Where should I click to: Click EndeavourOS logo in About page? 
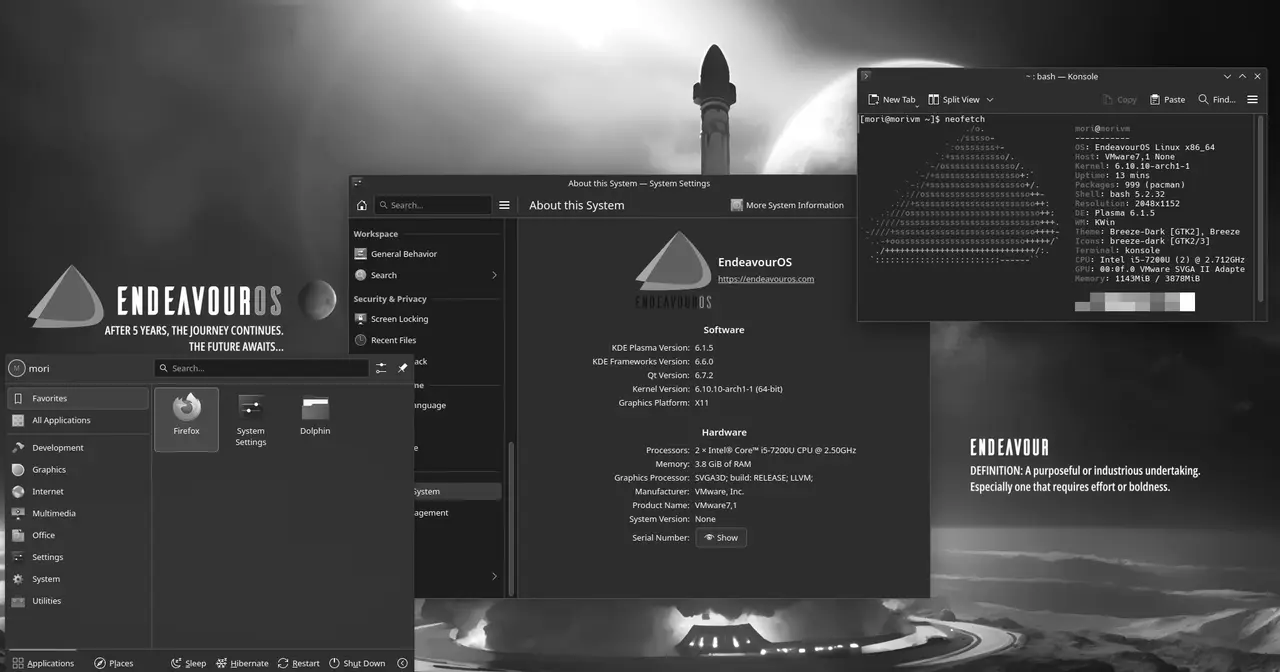(x=674, y=270)
